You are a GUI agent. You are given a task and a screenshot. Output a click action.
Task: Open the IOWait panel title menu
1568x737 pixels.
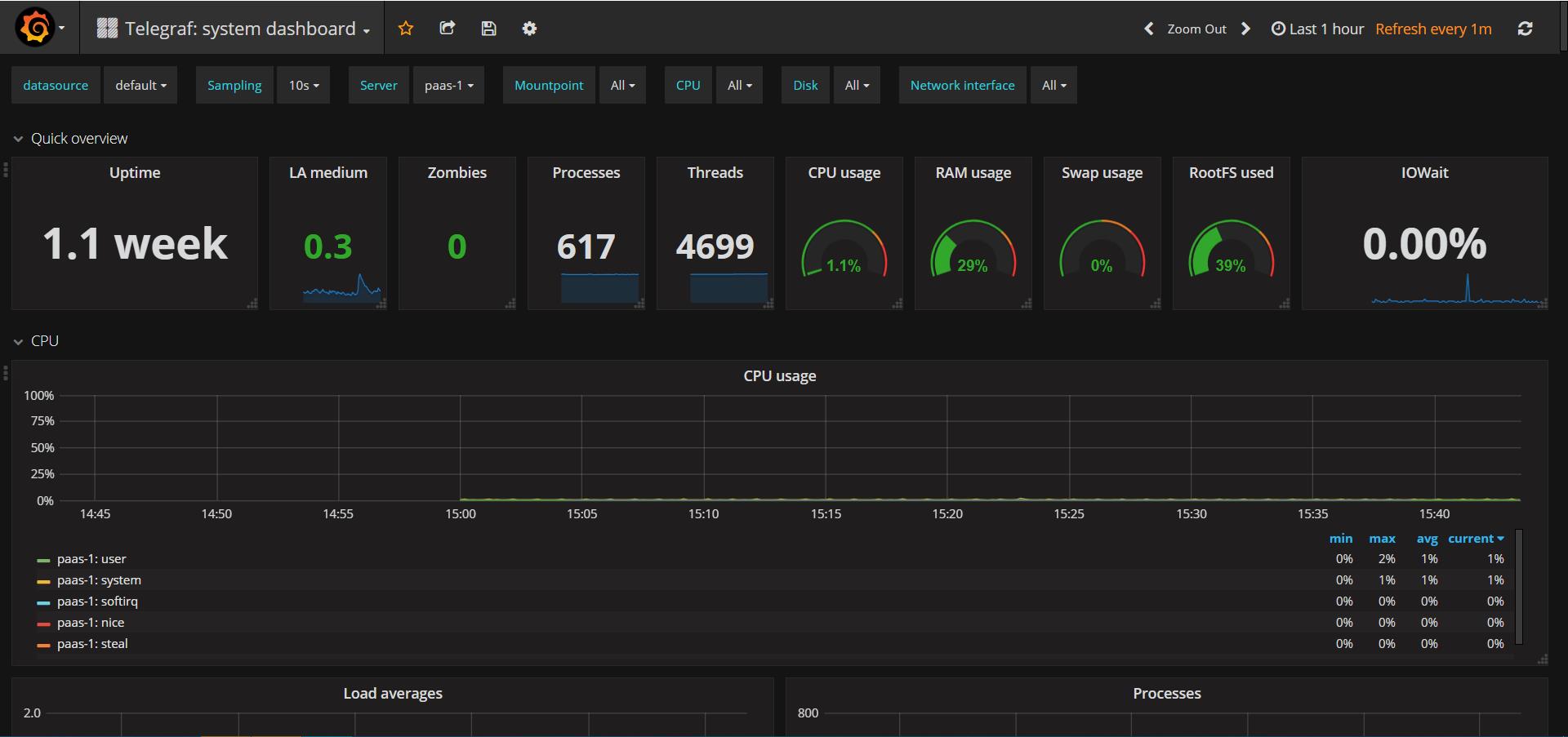click(1425, 172)
